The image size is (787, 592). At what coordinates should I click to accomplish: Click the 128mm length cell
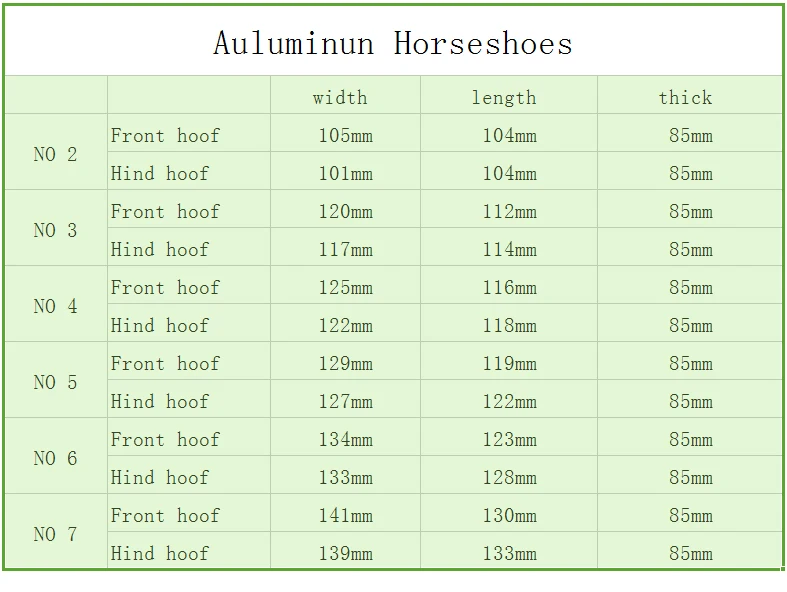point(509,475)
